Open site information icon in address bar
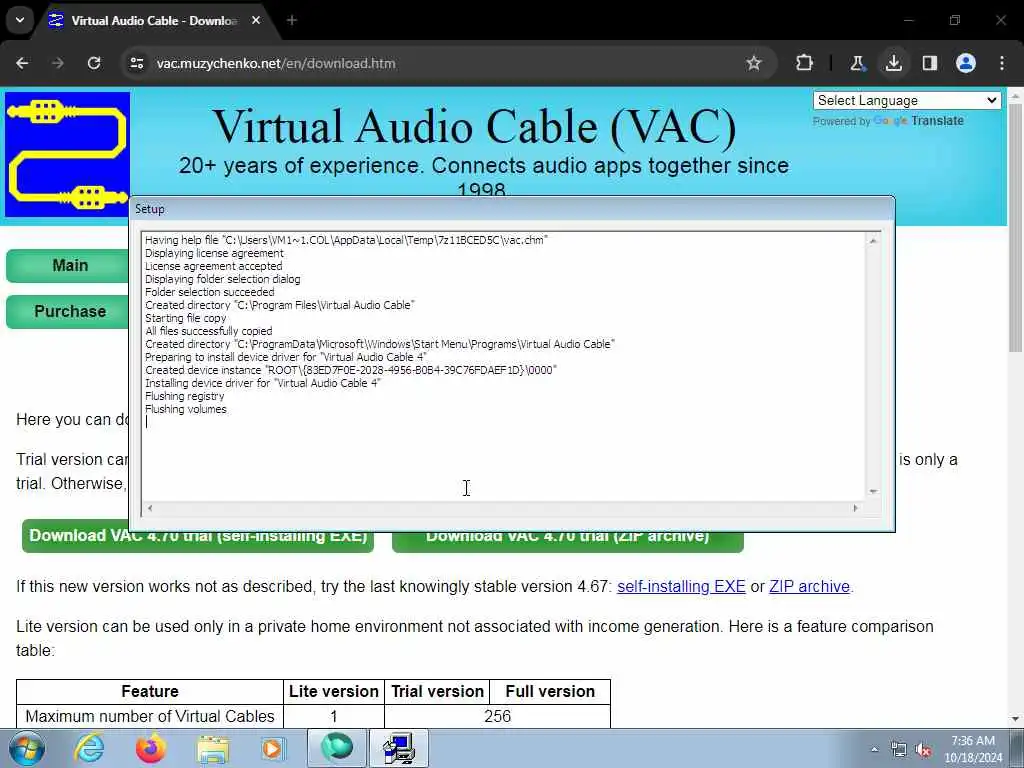1024x768 pixels. (x=136, y=63)
